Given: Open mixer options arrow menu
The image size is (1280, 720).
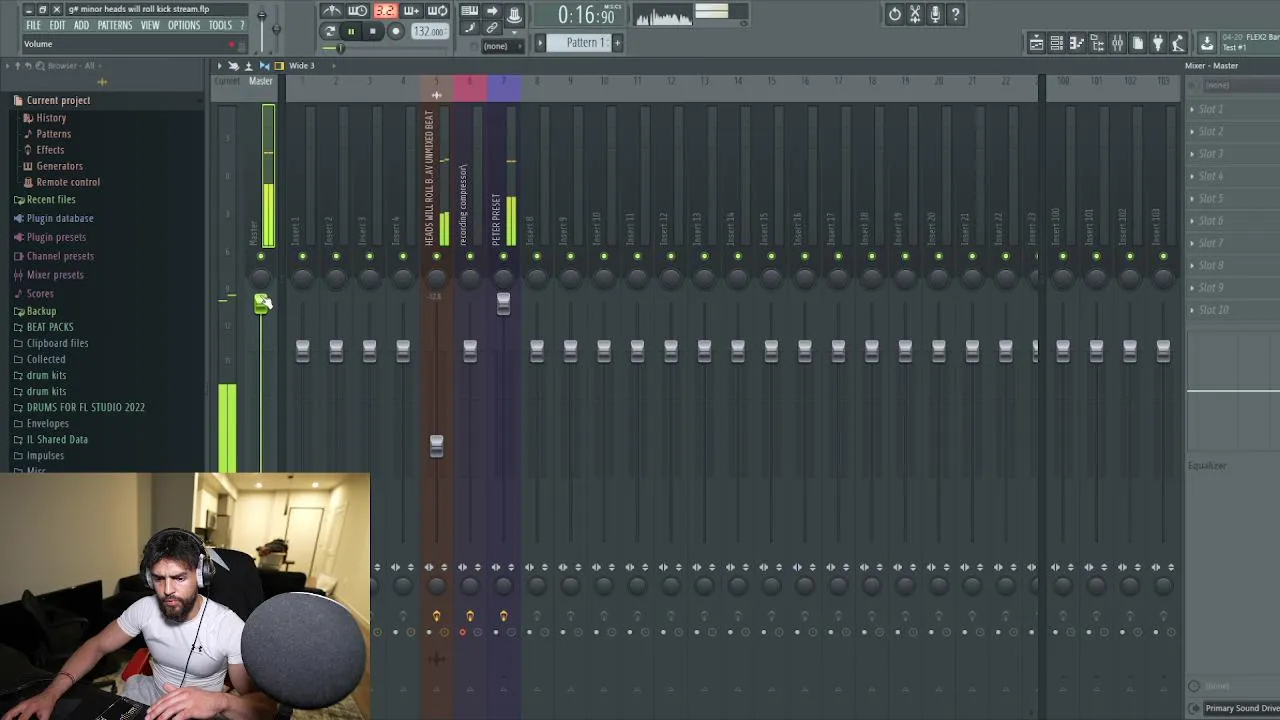Looking at the screenshot, I should click(220, 66).
